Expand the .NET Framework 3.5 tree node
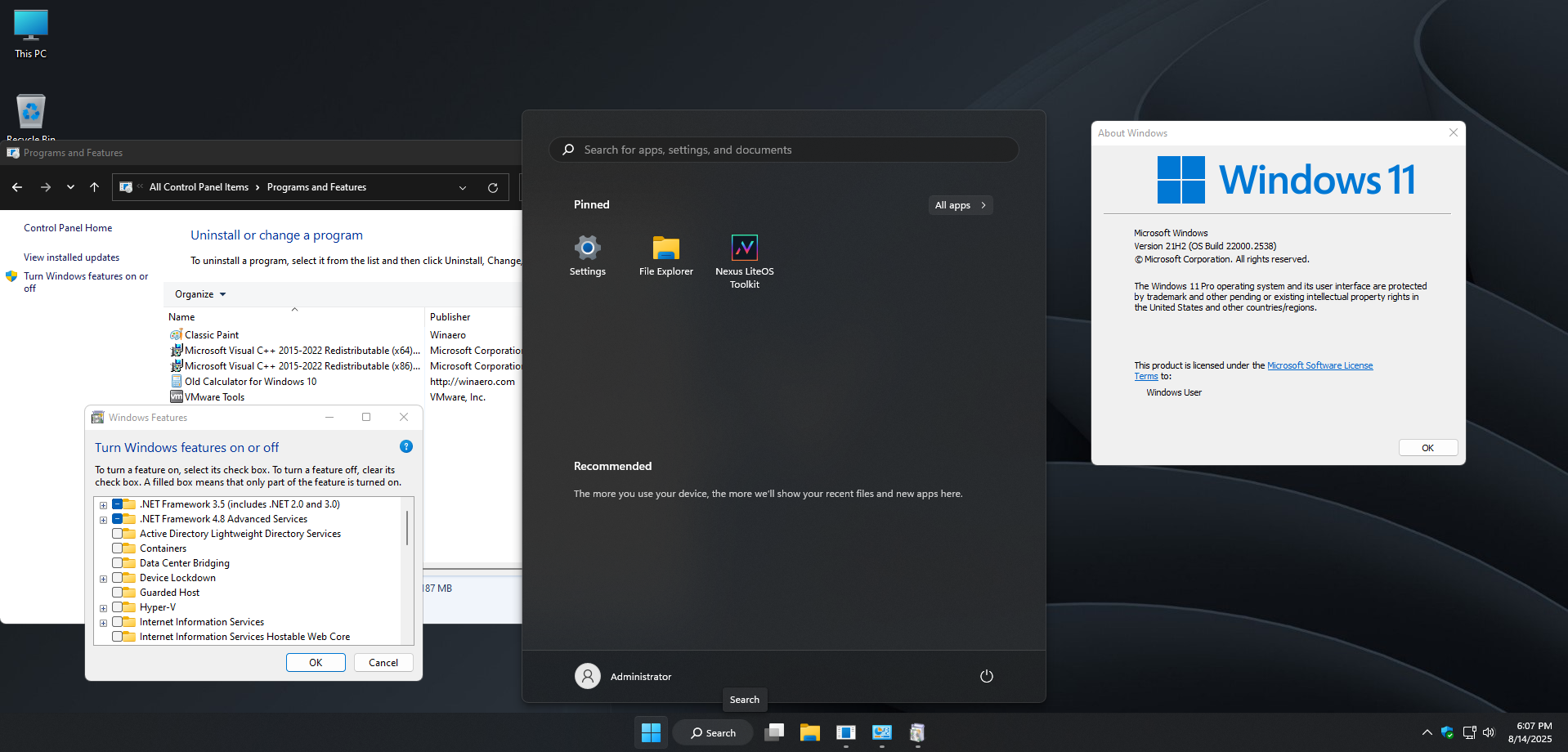Viewport: 1568px width, 752px height. pos(103,505)
